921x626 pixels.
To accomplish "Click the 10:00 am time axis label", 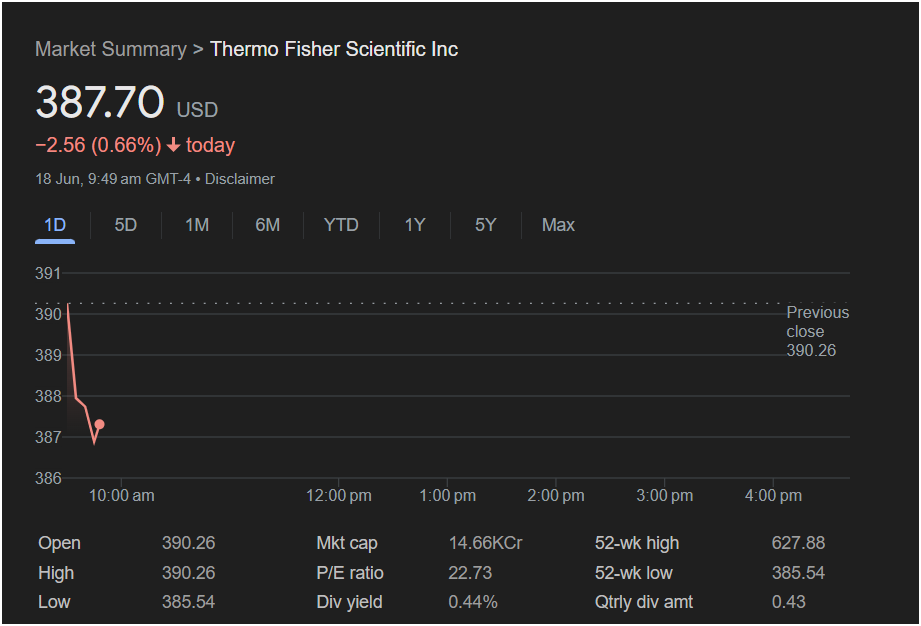I will click(x=122, y=496).
